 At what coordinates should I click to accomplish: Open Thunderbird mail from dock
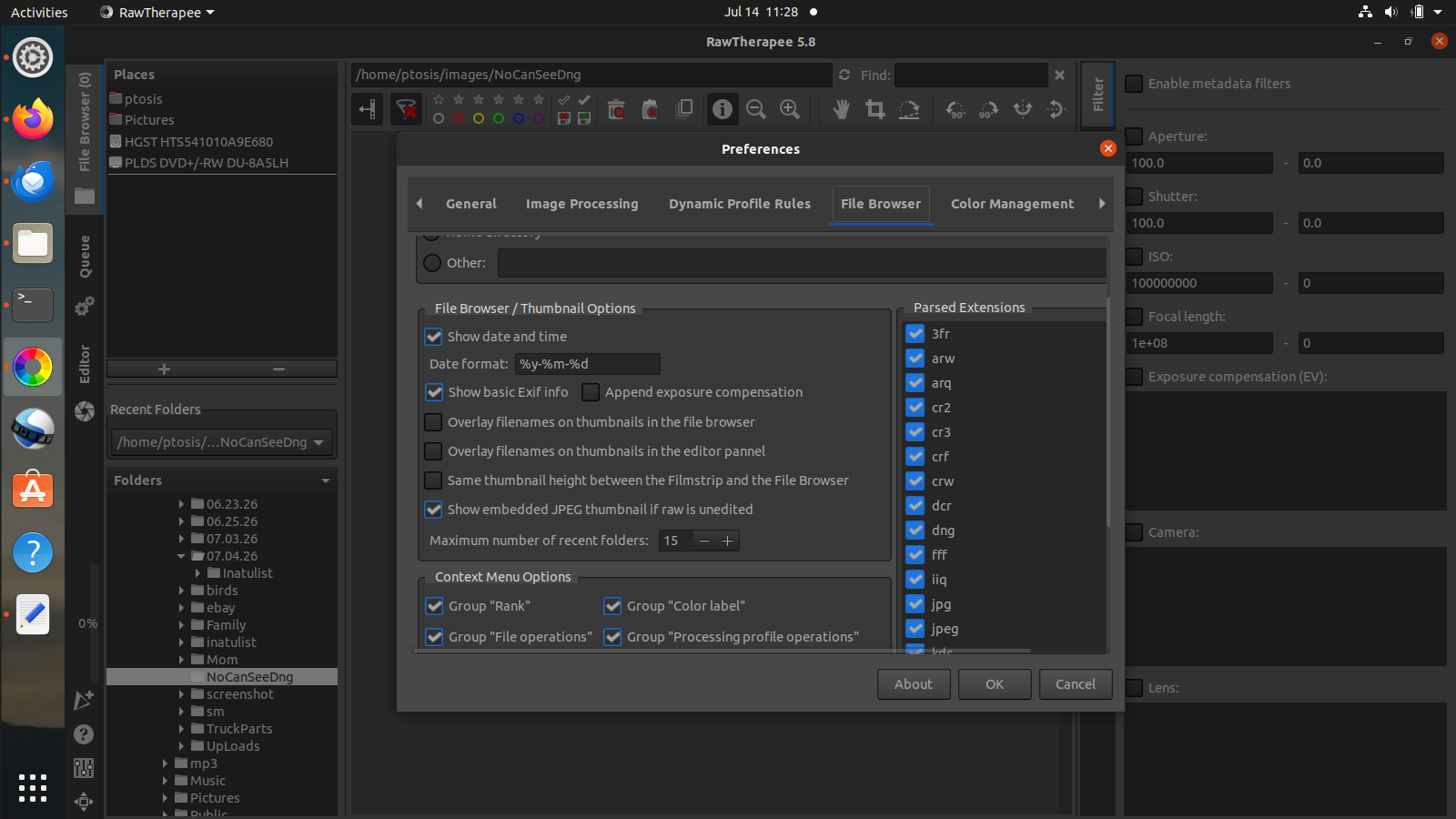(33, 181)
